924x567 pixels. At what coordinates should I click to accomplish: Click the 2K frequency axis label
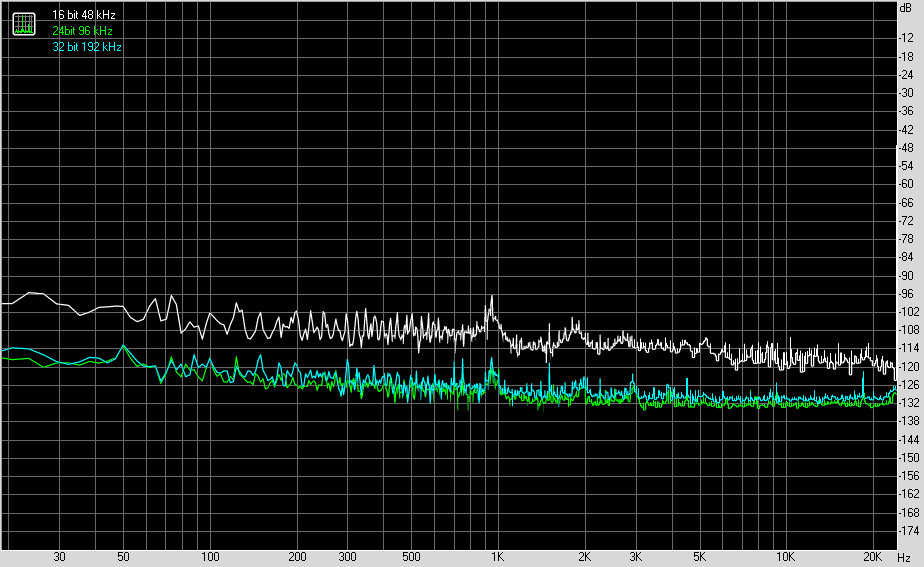(x=584, y=557)
